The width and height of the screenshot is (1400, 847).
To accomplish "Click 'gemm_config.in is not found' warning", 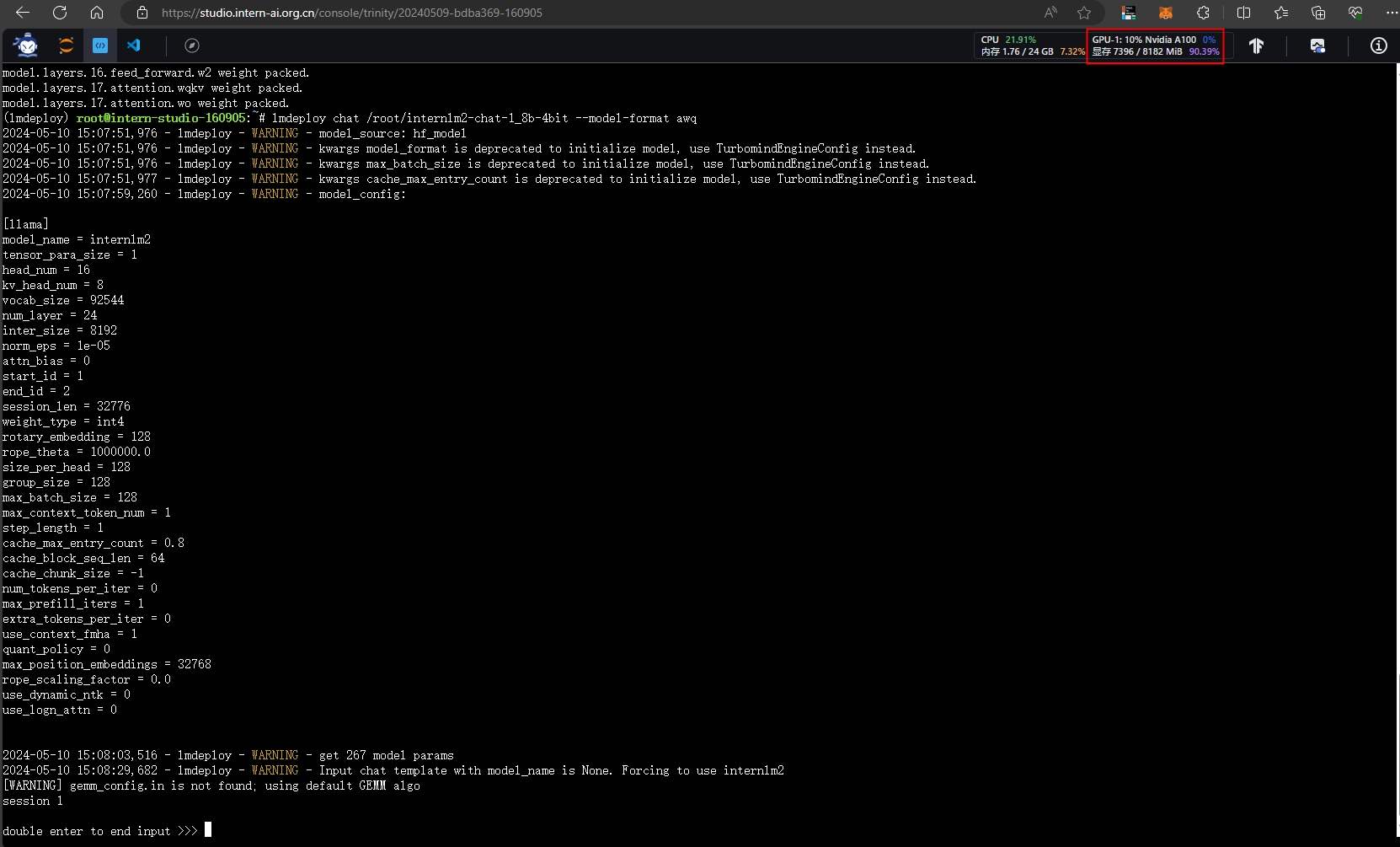I will pos(211,785).
